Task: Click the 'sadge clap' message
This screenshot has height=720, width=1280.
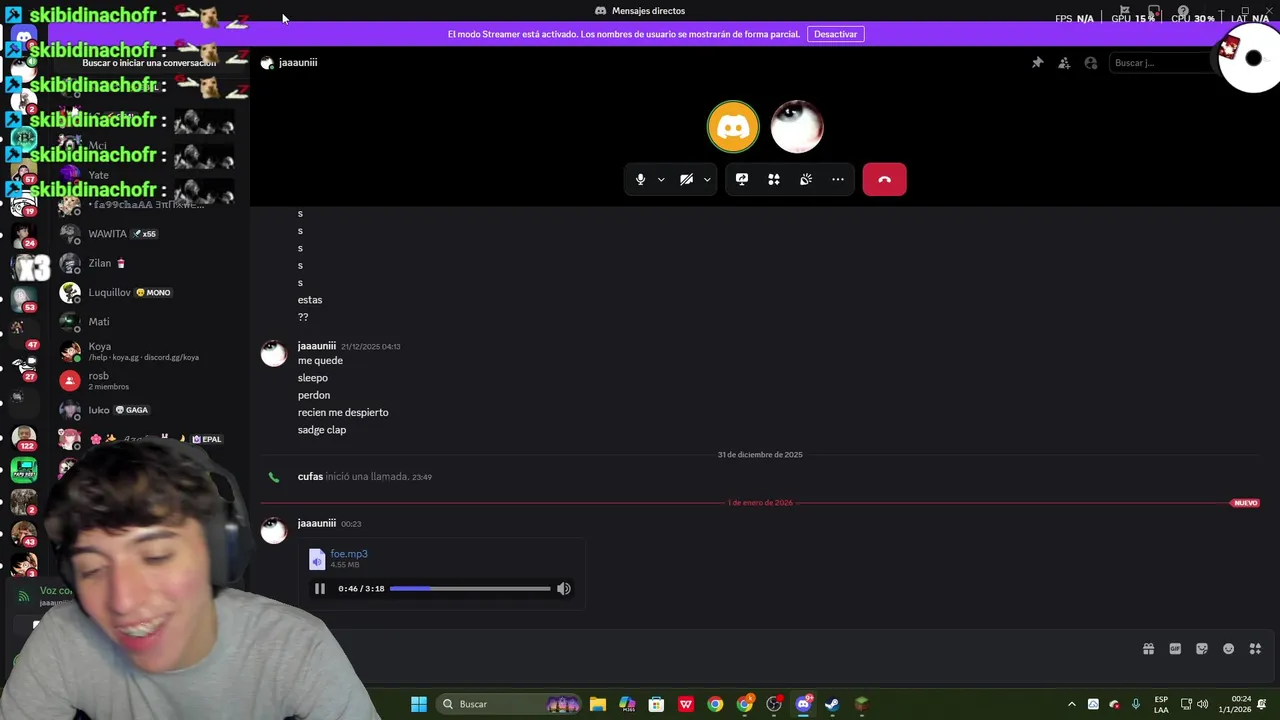Action: tap(322, 430)
